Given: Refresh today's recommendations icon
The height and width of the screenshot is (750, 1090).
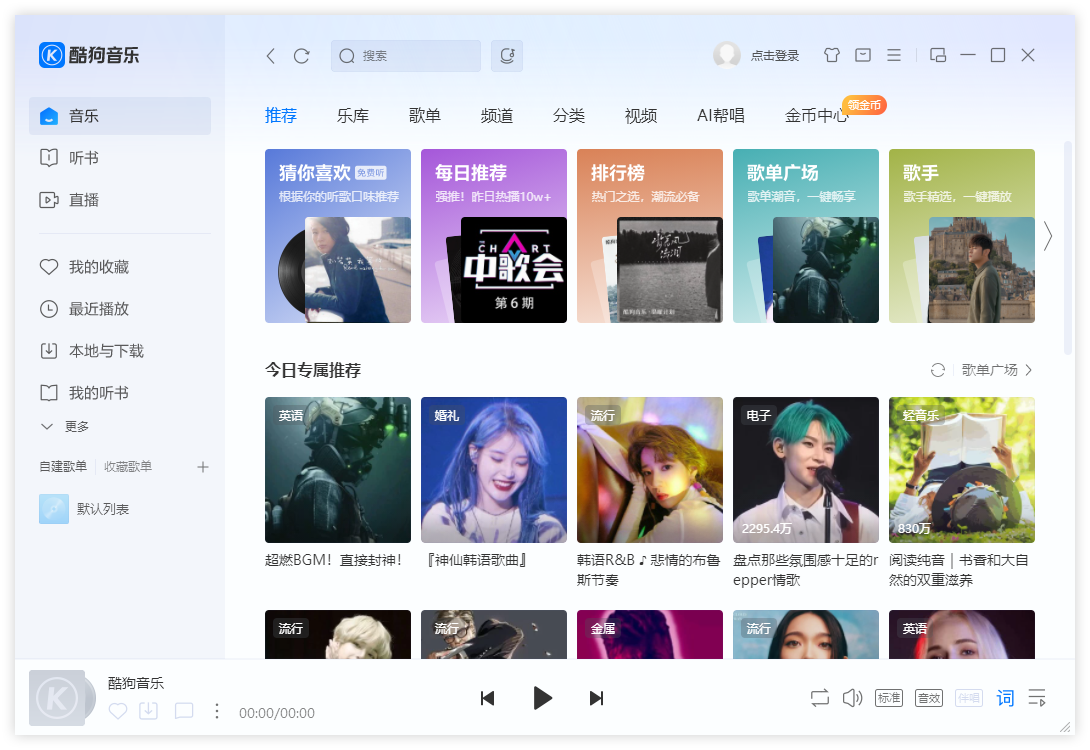Looking at the screenshot, I should 938,370.
